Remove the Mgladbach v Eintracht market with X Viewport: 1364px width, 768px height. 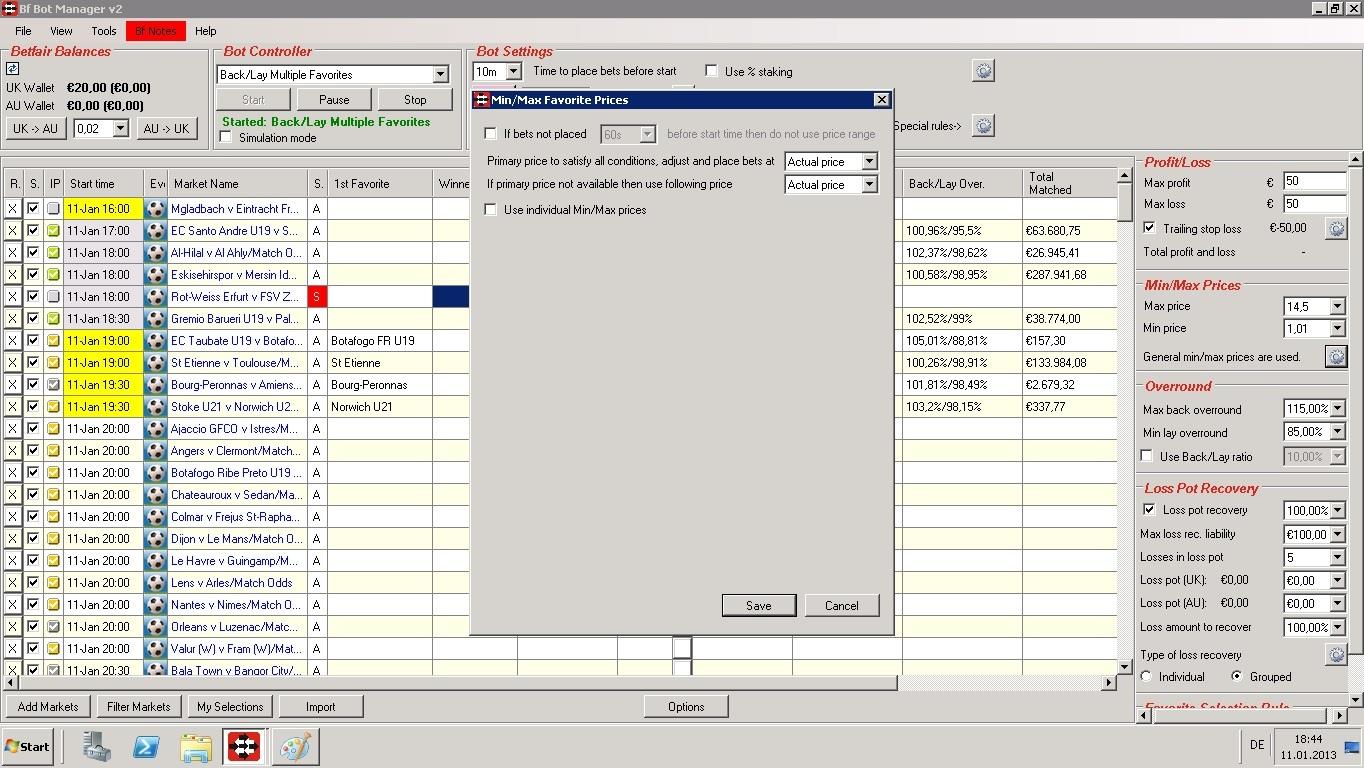coord(13,209)
